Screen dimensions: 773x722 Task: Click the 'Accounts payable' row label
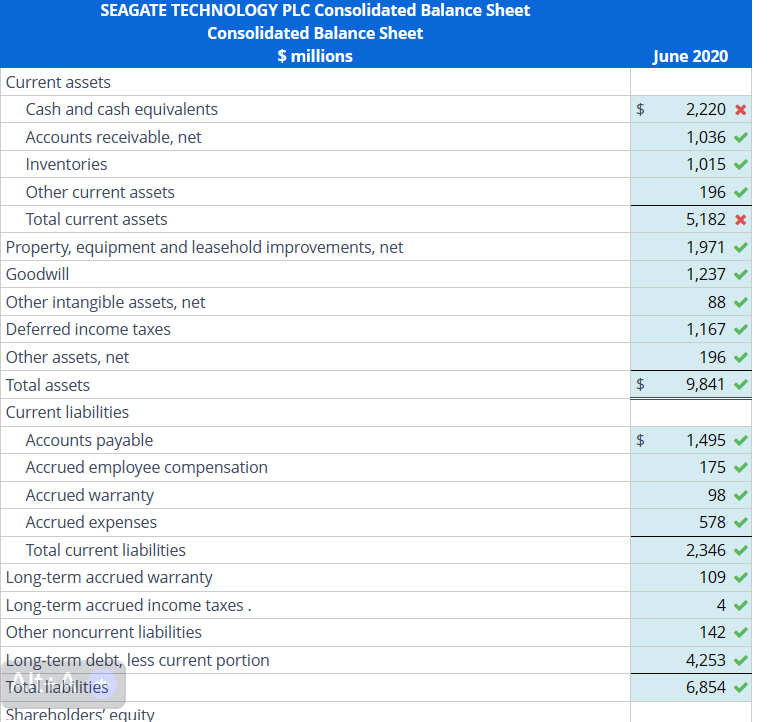[x=89, y=440]
